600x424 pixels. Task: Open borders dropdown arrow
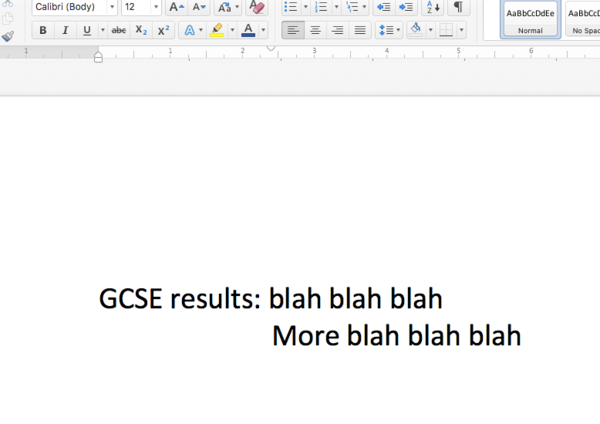click(461, 30)
